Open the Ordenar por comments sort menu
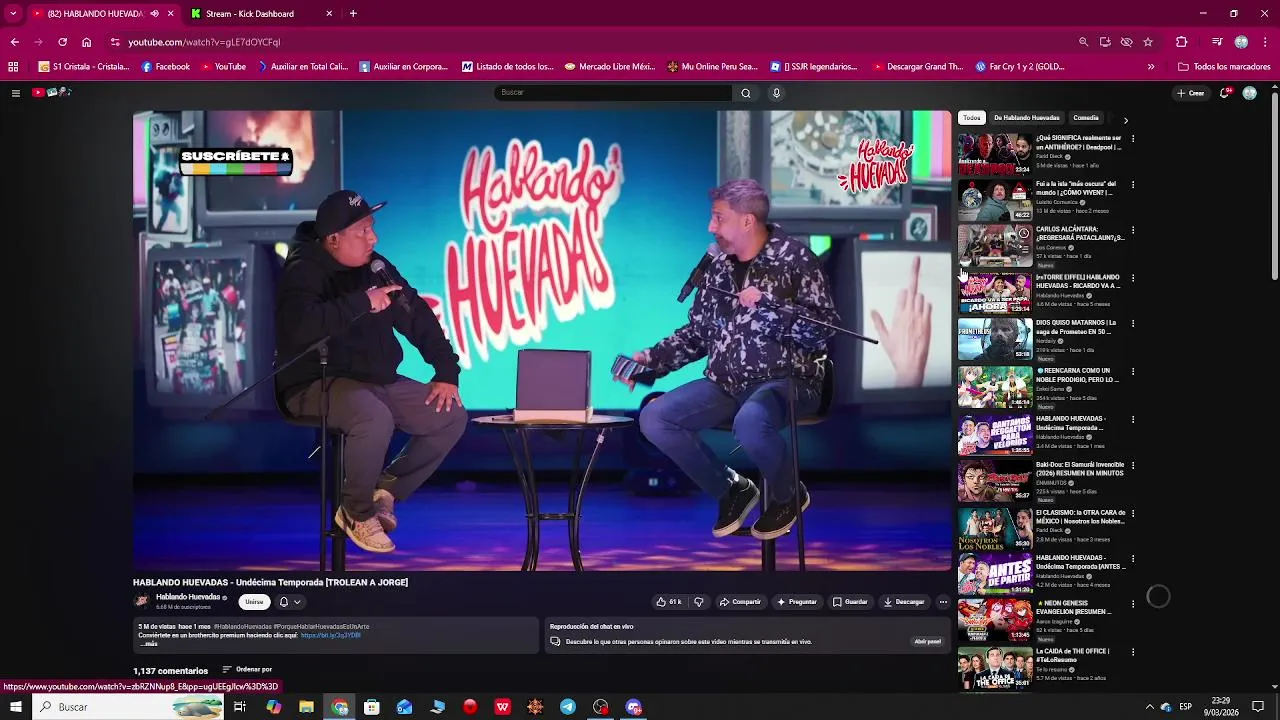Viewport: 1280px width, 720px height. pos(247,670)
